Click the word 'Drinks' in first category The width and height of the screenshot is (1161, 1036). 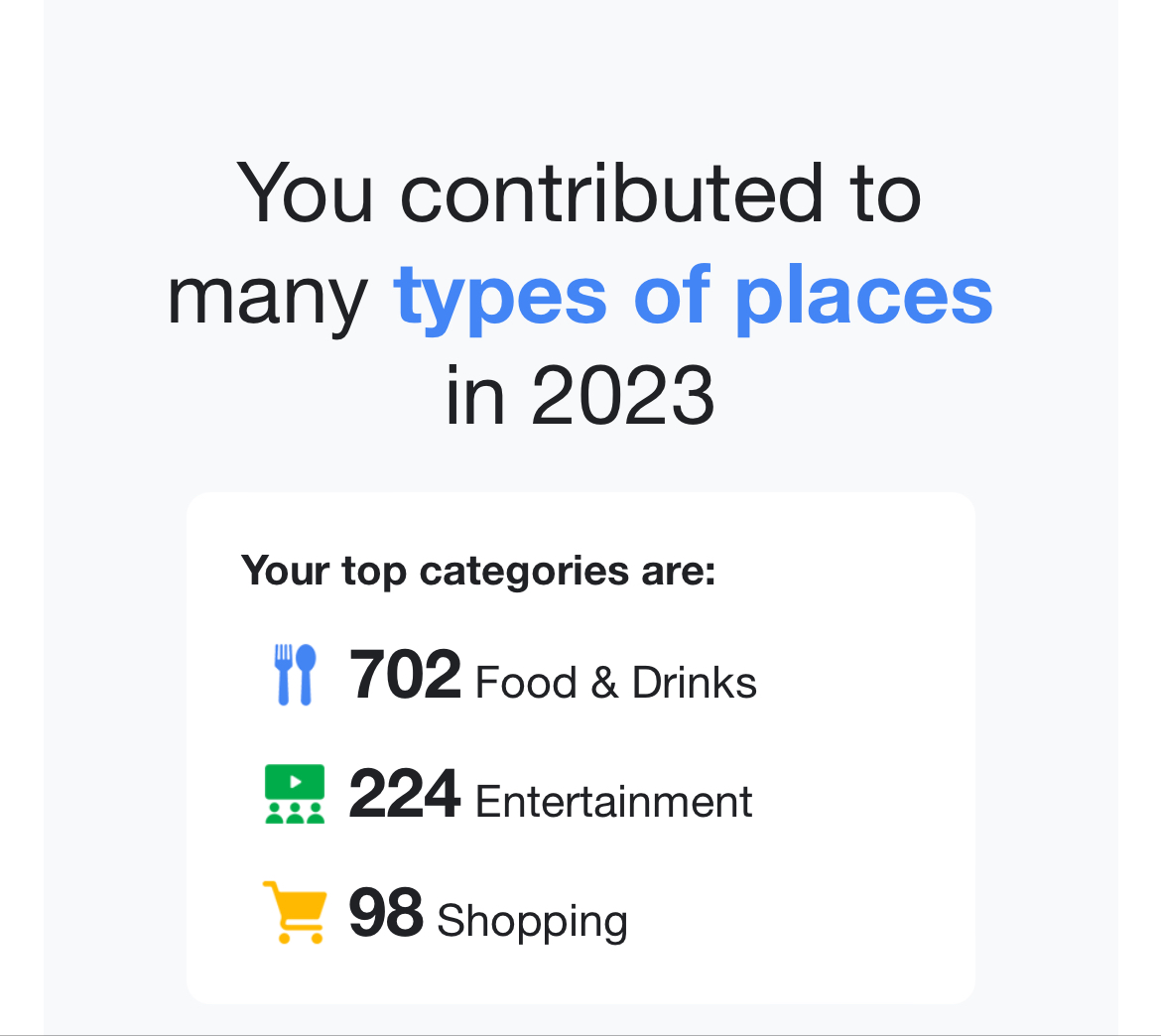694,683
